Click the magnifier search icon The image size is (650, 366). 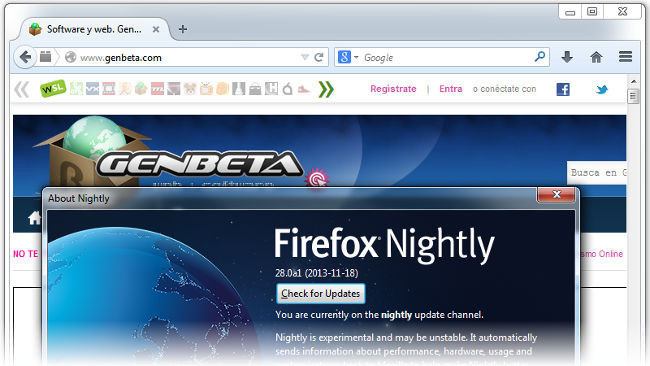540,56
